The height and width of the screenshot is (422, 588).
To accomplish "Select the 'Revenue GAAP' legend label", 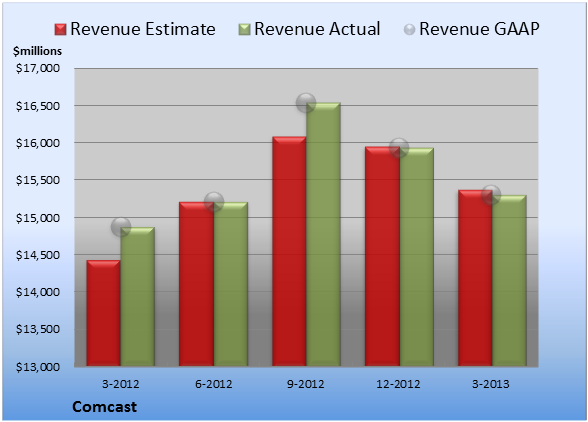I will (479, 29).
